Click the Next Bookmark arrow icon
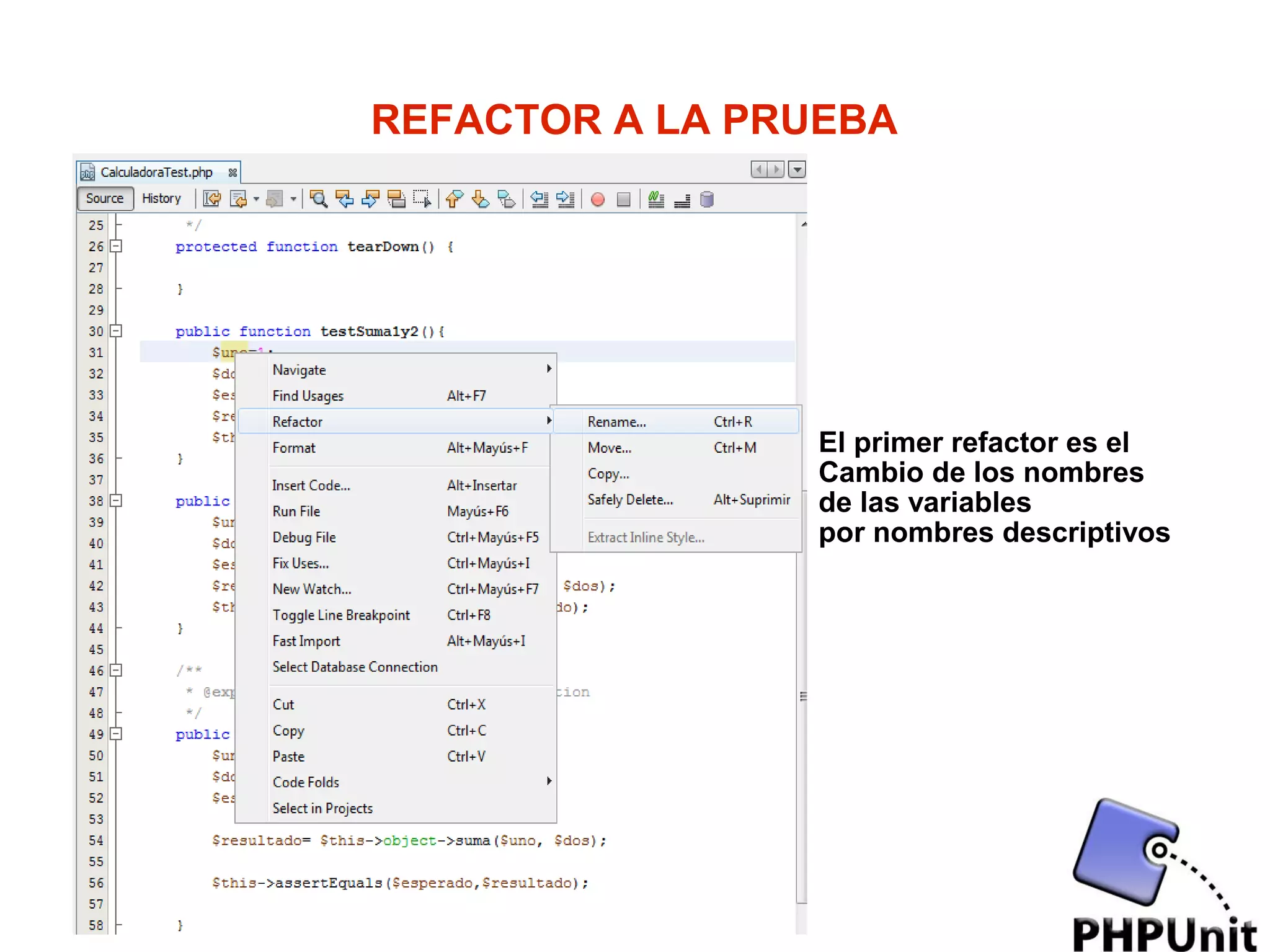 tap(481, 199)
